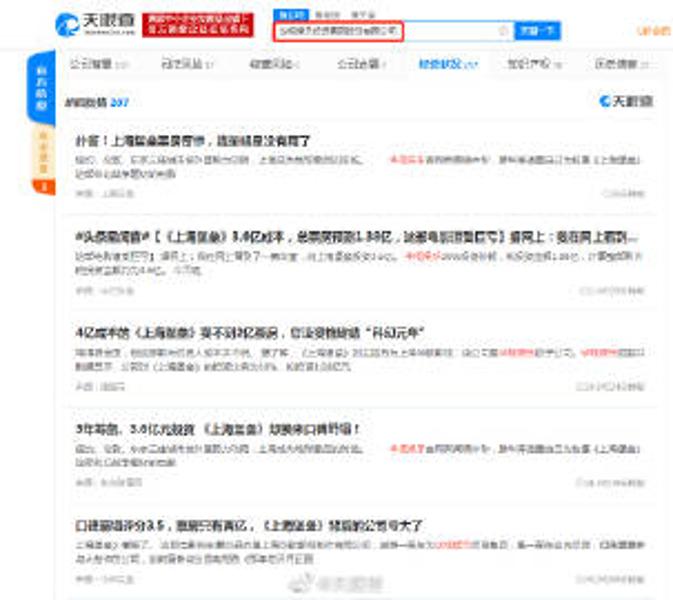Open the 公司发展 tab
Image resolution: width=673 pixels, height=600 pixels.
click(x=355, y=64)
